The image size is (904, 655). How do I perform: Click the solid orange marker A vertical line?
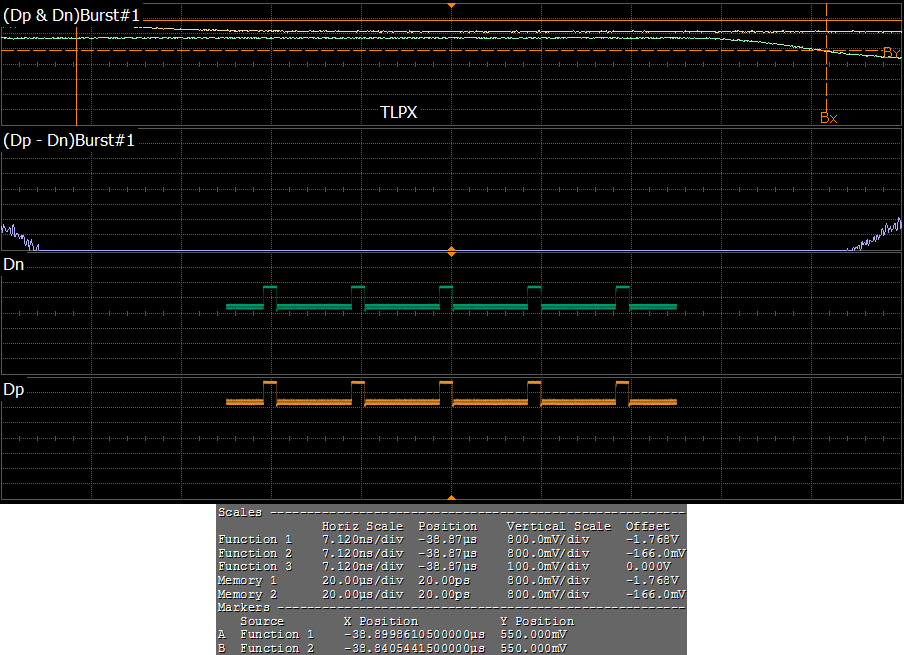click(x=76, y=85)
